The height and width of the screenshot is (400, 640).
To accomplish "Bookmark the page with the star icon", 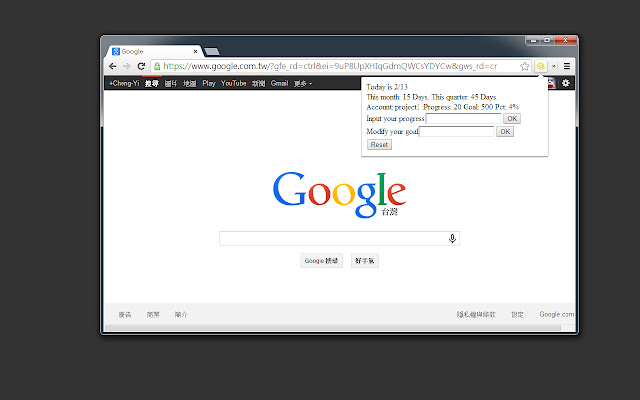I will [524, 66].
